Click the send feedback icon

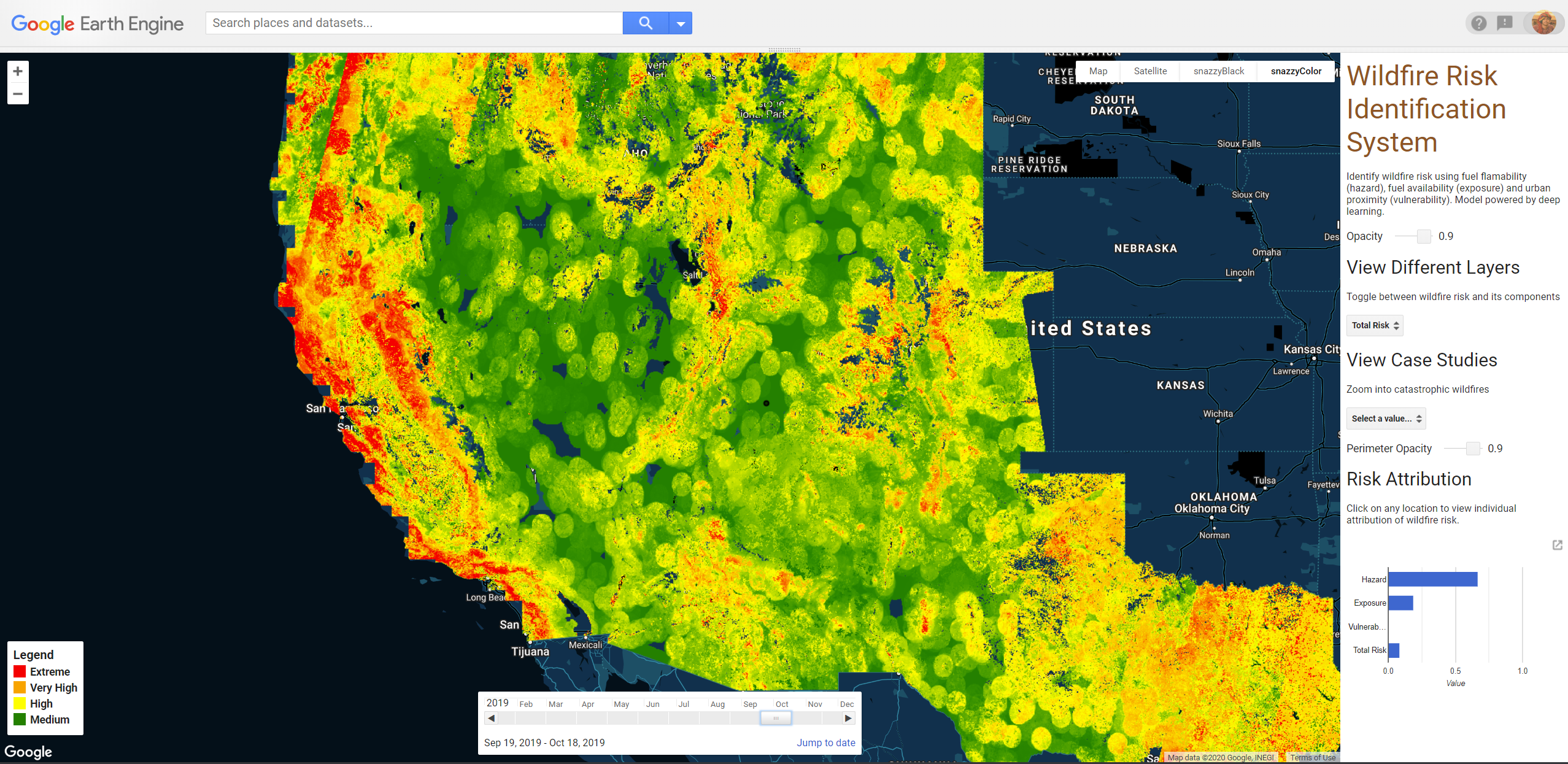pyautogui.click(x=1505, y=23)
